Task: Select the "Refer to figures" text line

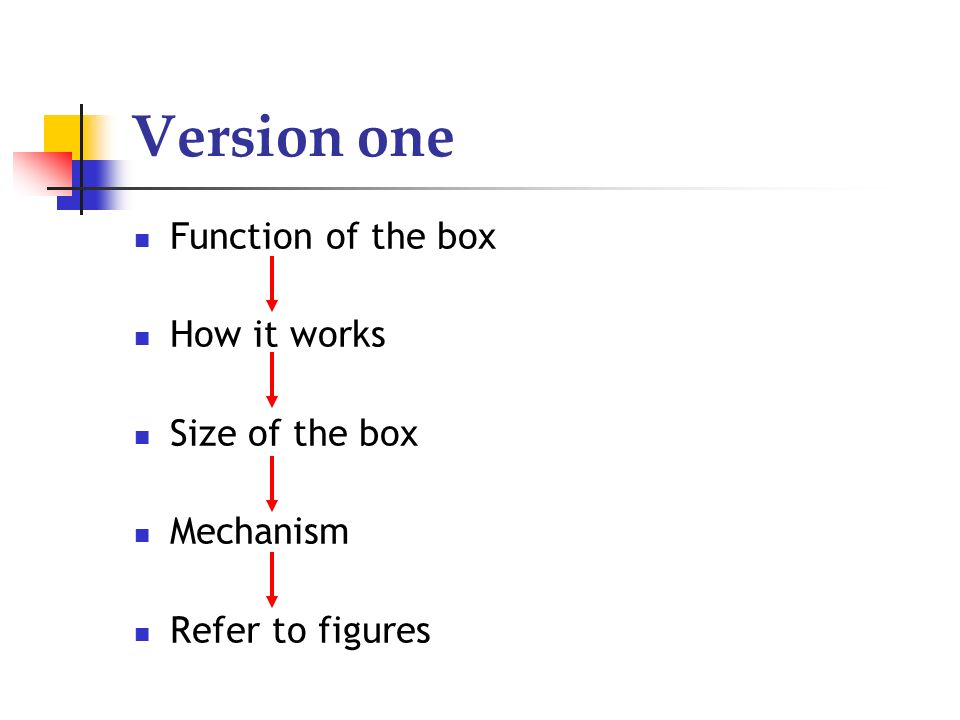Action: [300, 631]
